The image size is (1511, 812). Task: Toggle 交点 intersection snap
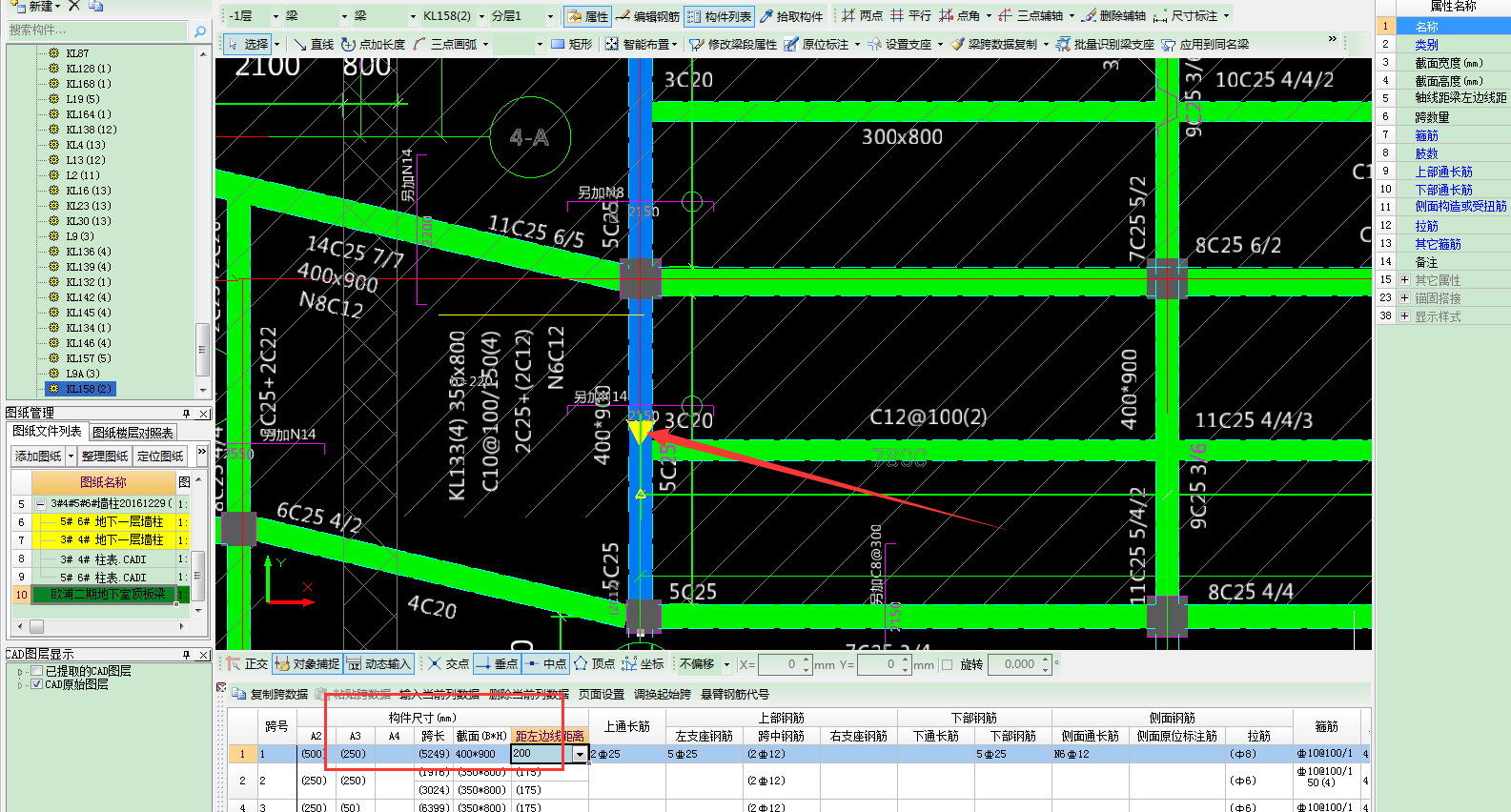pos(449,664)
